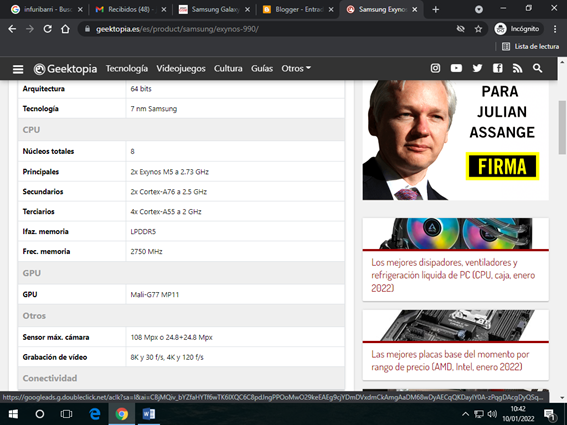View site info via the padlock icon
567x425 pixels.
pos(87,29)
